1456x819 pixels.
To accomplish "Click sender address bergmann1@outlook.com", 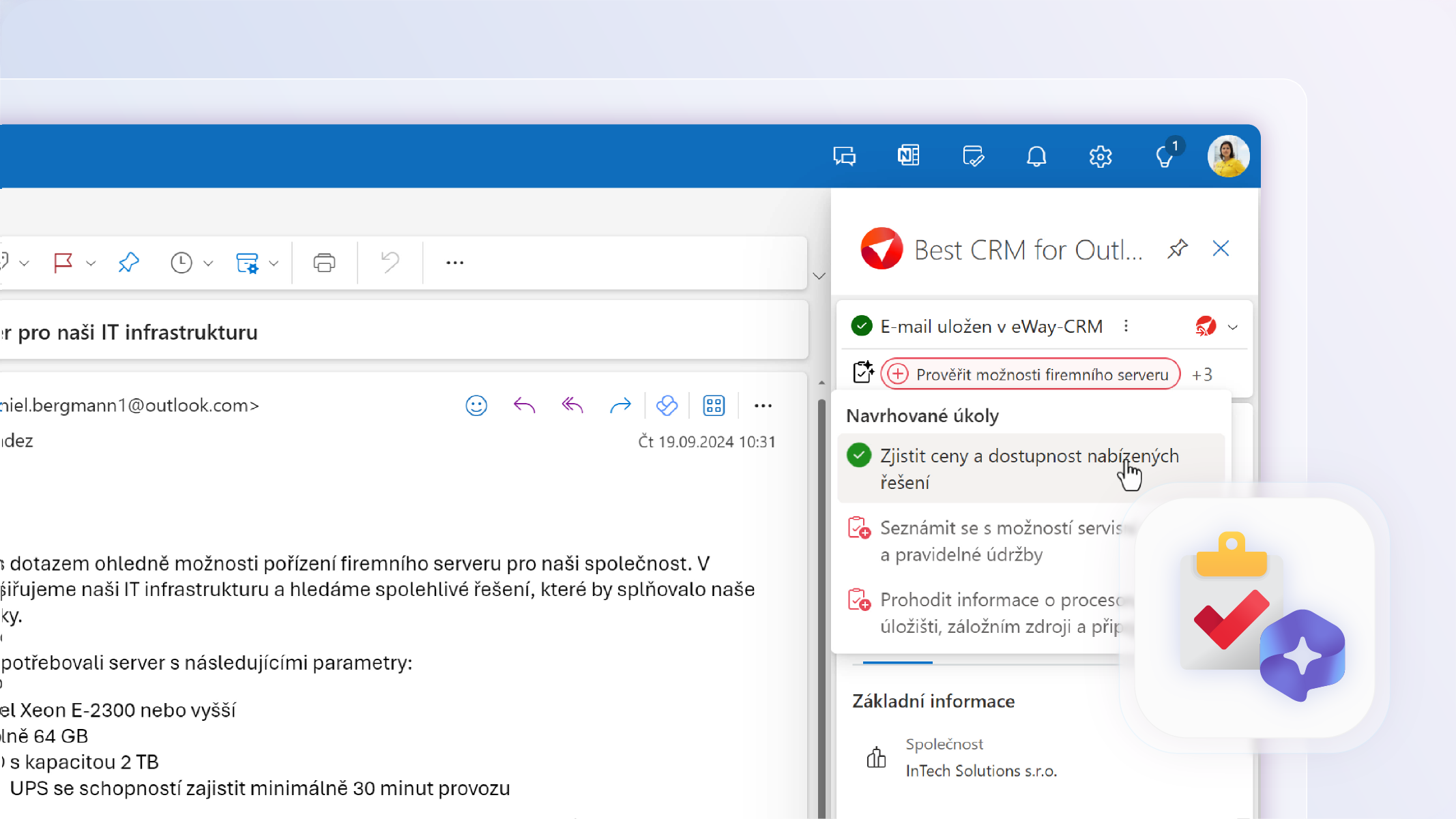I will coord(130,406).
